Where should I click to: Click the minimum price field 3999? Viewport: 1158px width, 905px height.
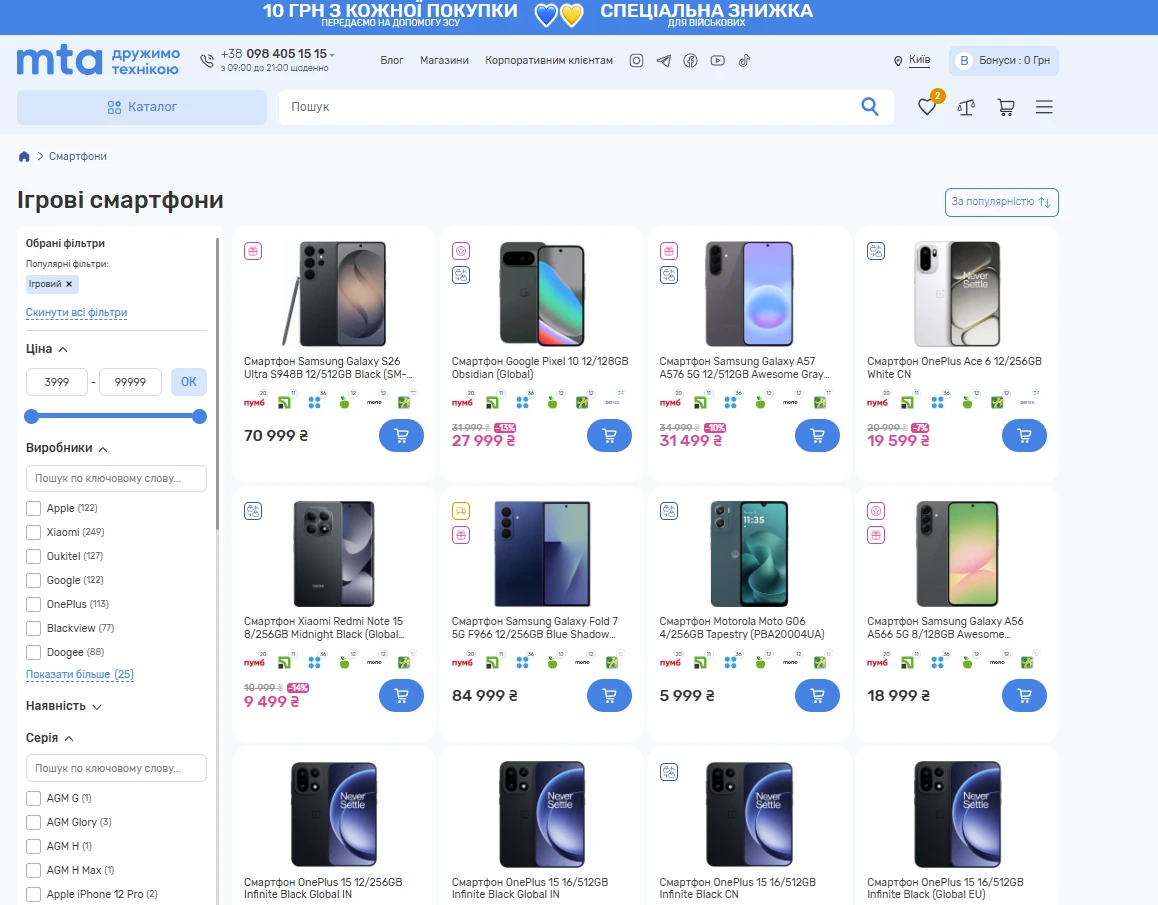[x=57, y=382]
